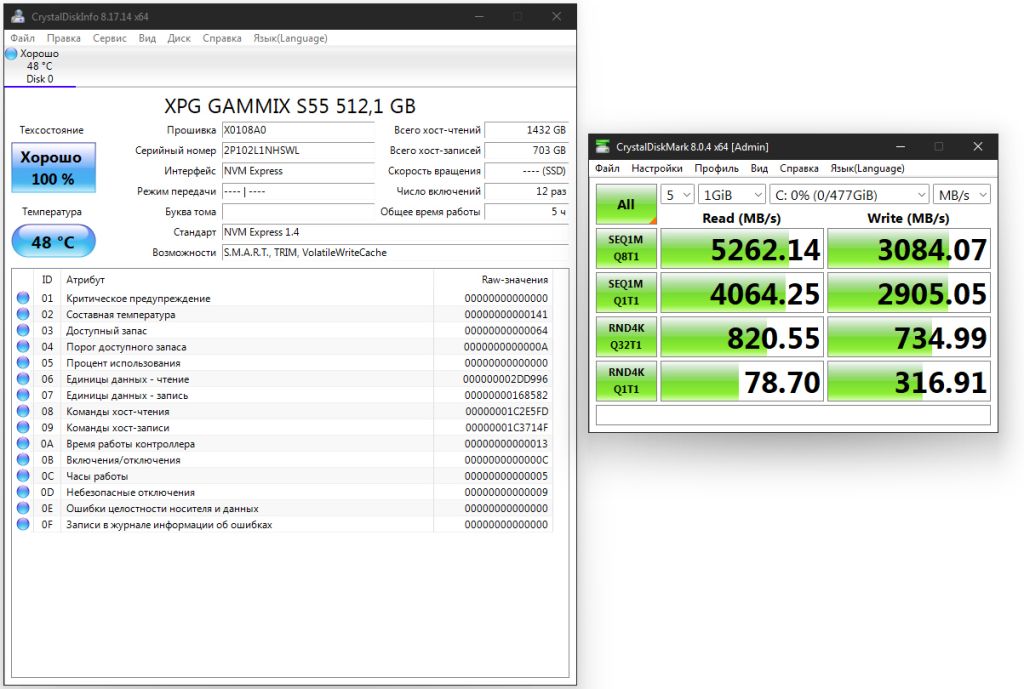The width and height of the screenshot is (1024, 689).
Task: Open Файл menu in CrystalDiskMark
Action: [607, 168]
